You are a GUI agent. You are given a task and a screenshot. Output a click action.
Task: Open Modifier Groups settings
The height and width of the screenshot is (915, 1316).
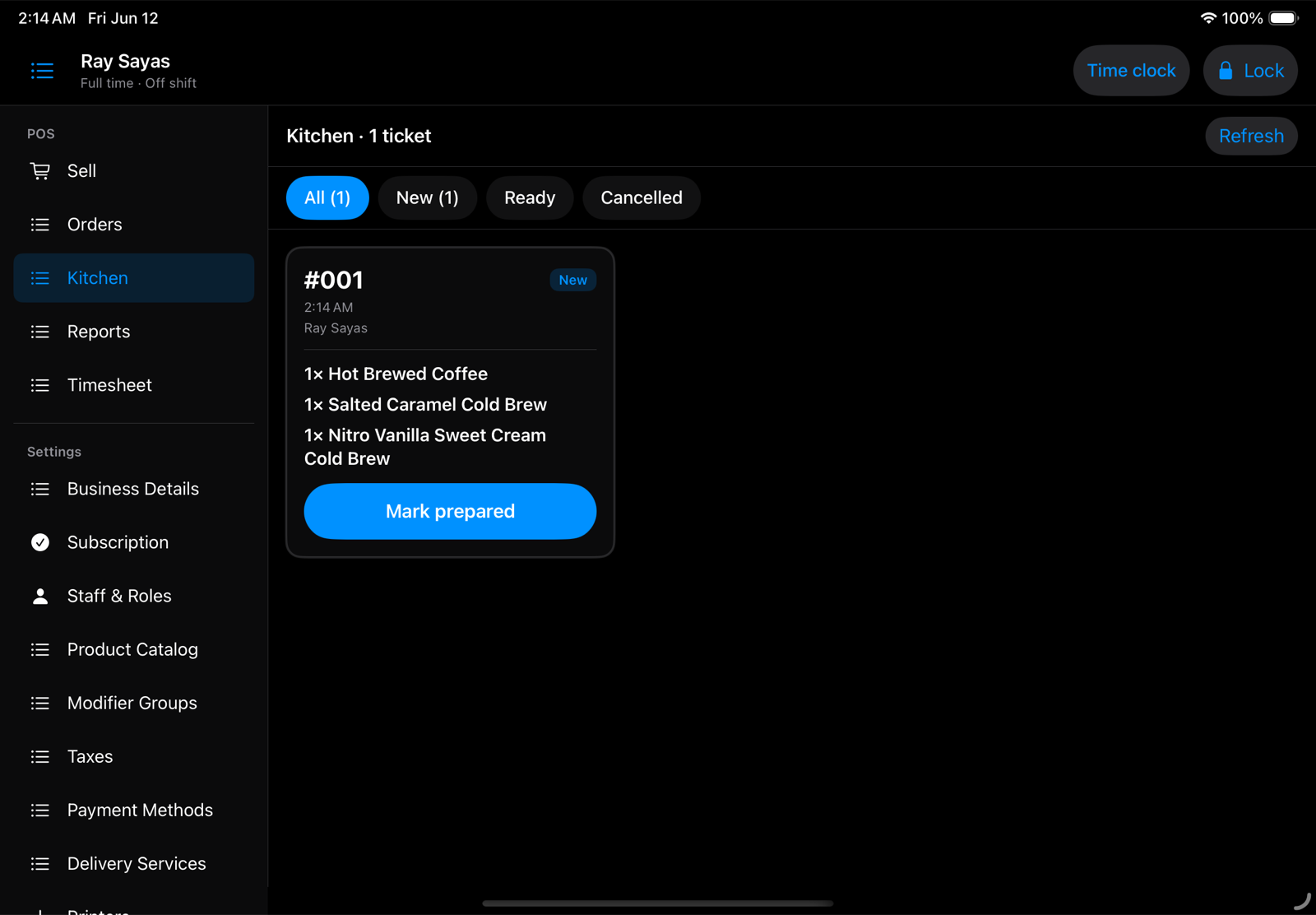134,703
